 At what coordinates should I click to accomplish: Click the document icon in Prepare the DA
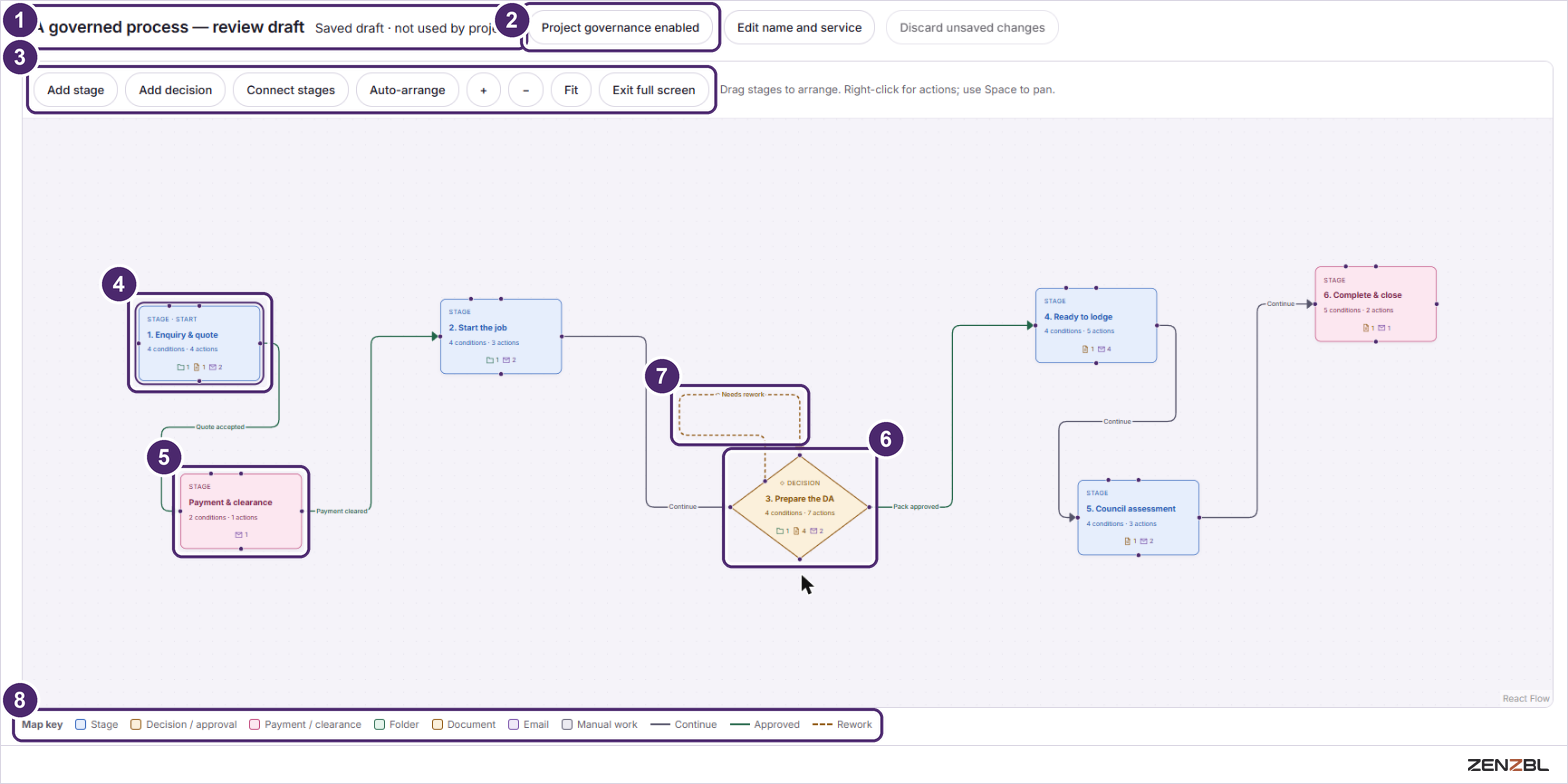pyautogui.click(x=796, y=531)
